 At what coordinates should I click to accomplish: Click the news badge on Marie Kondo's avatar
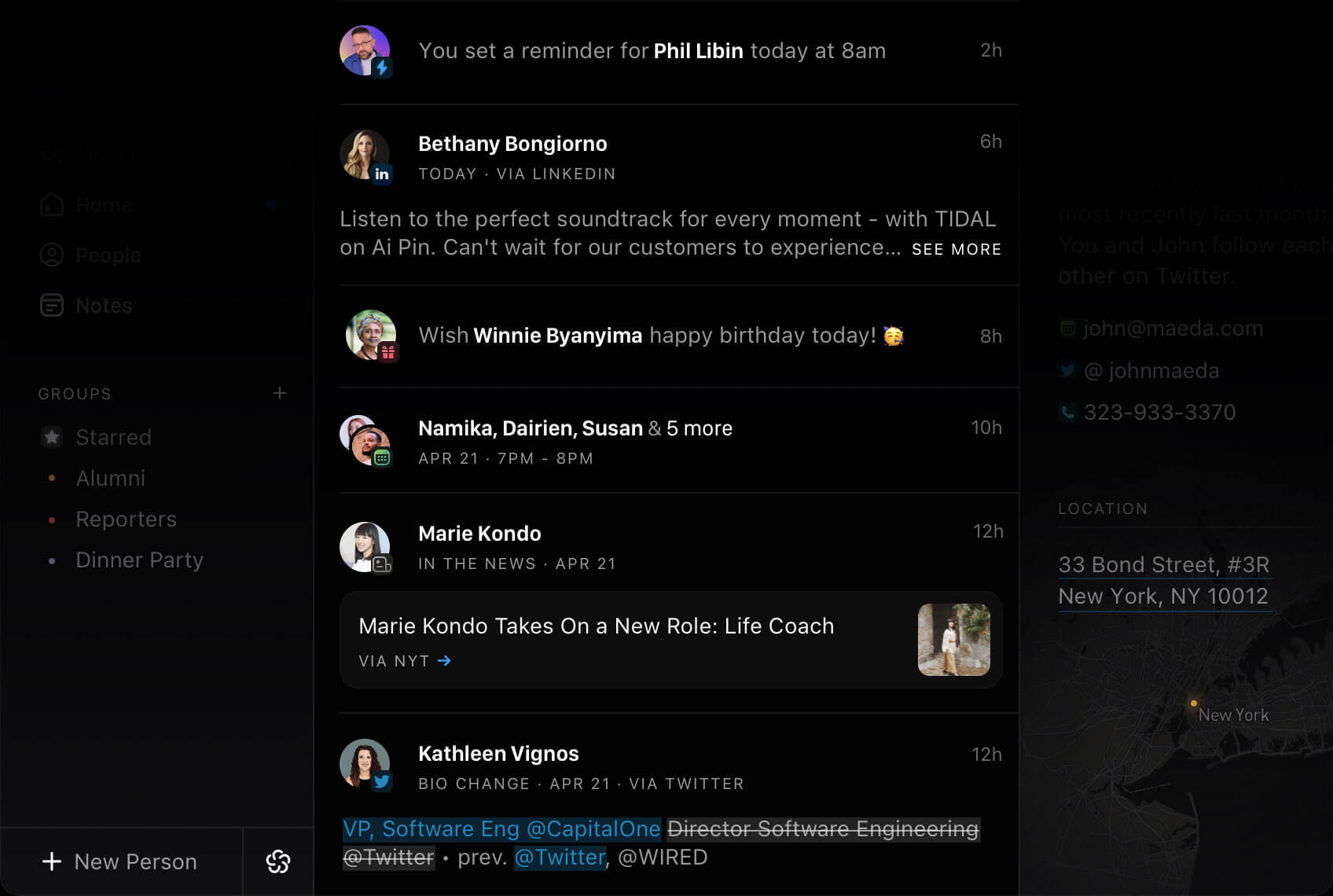pos(383,564)
